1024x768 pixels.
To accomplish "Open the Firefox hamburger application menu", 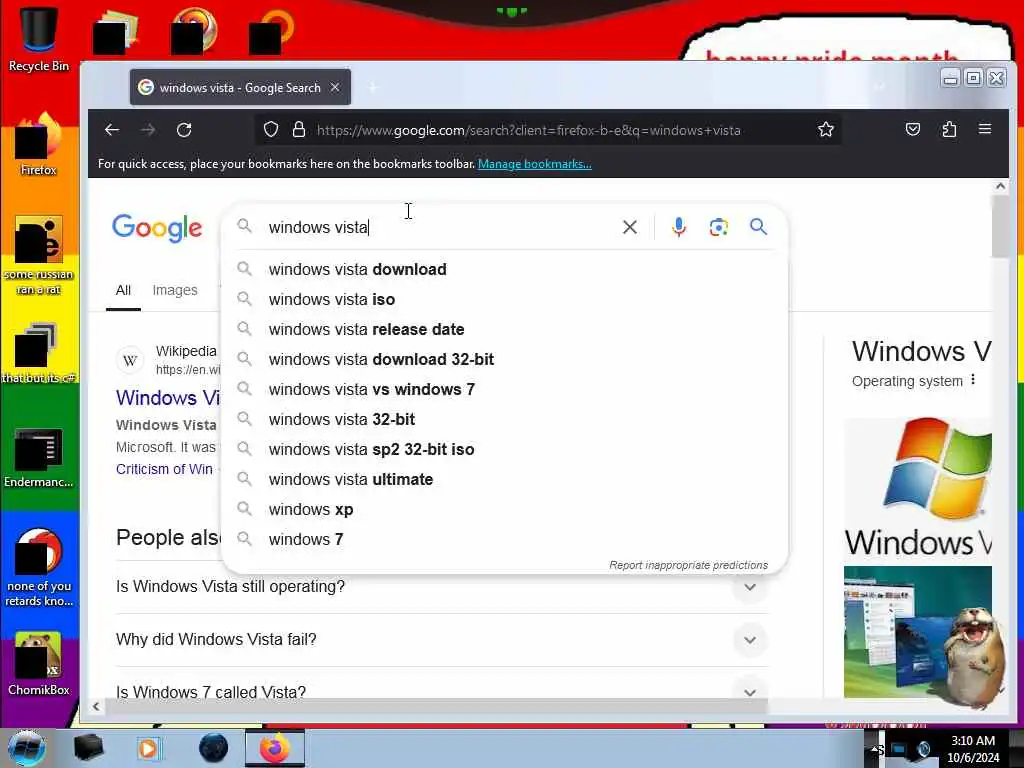I will click(985, 129).
